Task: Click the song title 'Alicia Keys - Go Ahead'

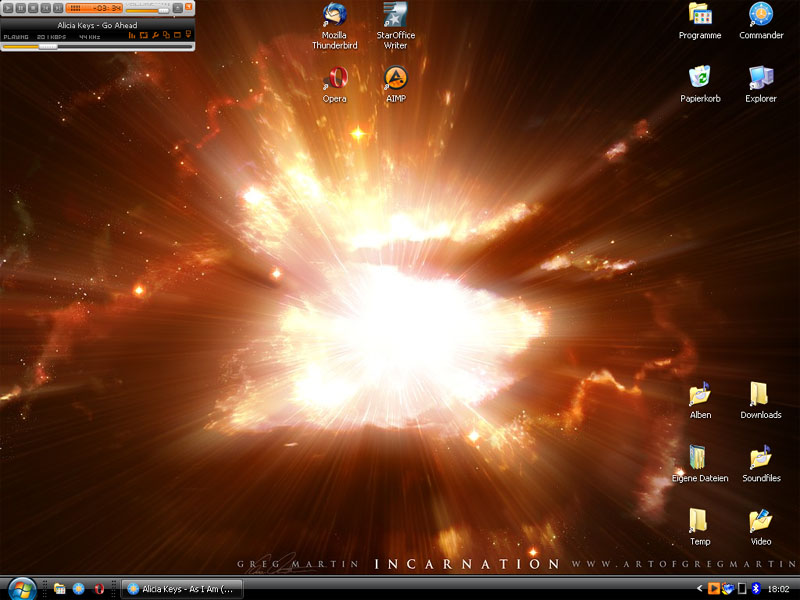Action: click(x=97, y=25)
